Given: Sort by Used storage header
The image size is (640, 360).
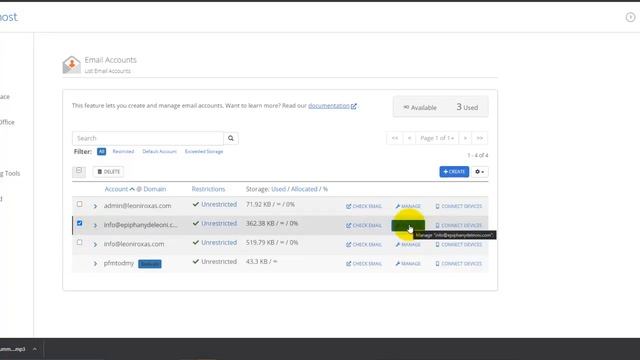Looking at the screenshot, I should [x=278, y=189].
